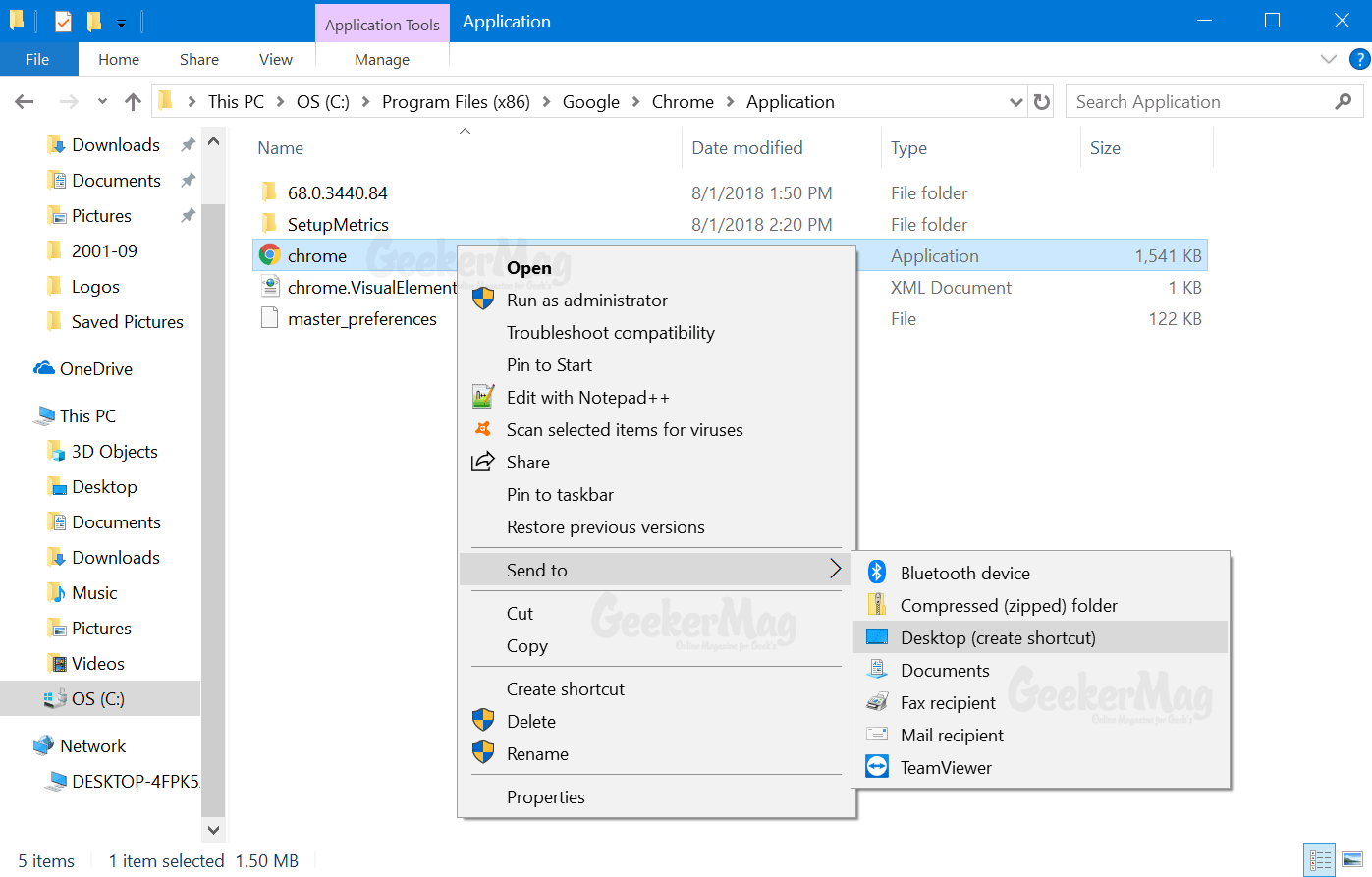
Task: Click Restore previous versions in the context menu
Action: [606, 527]
